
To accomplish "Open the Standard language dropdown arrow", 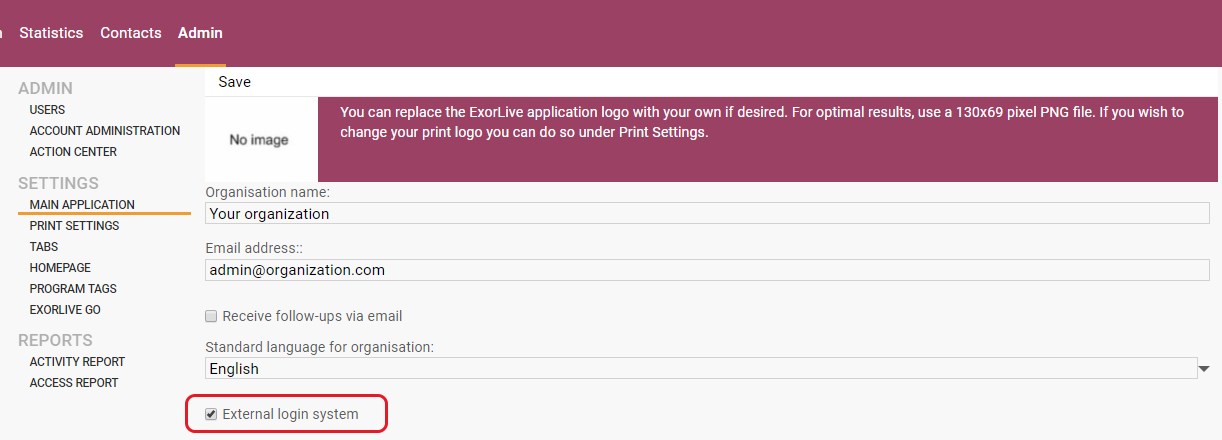I will coord(1204,369).
